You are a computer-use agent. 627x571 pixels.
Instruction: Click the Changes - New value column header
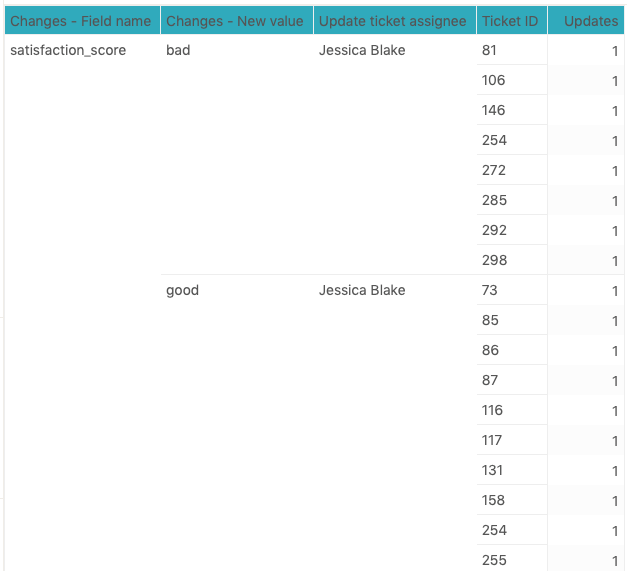(235, 21)
